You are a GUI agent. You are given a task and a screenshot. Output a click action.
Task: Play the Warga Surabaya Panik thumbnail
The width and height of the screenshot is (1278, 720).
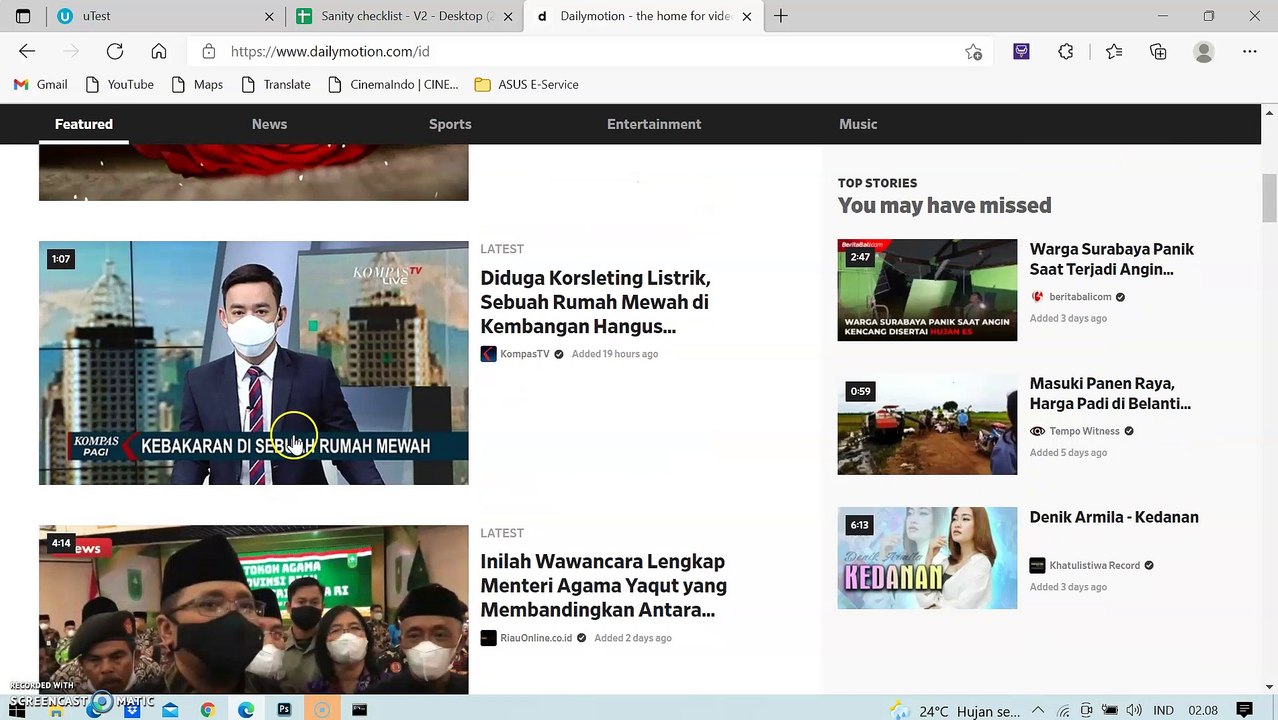coord(927,290)
